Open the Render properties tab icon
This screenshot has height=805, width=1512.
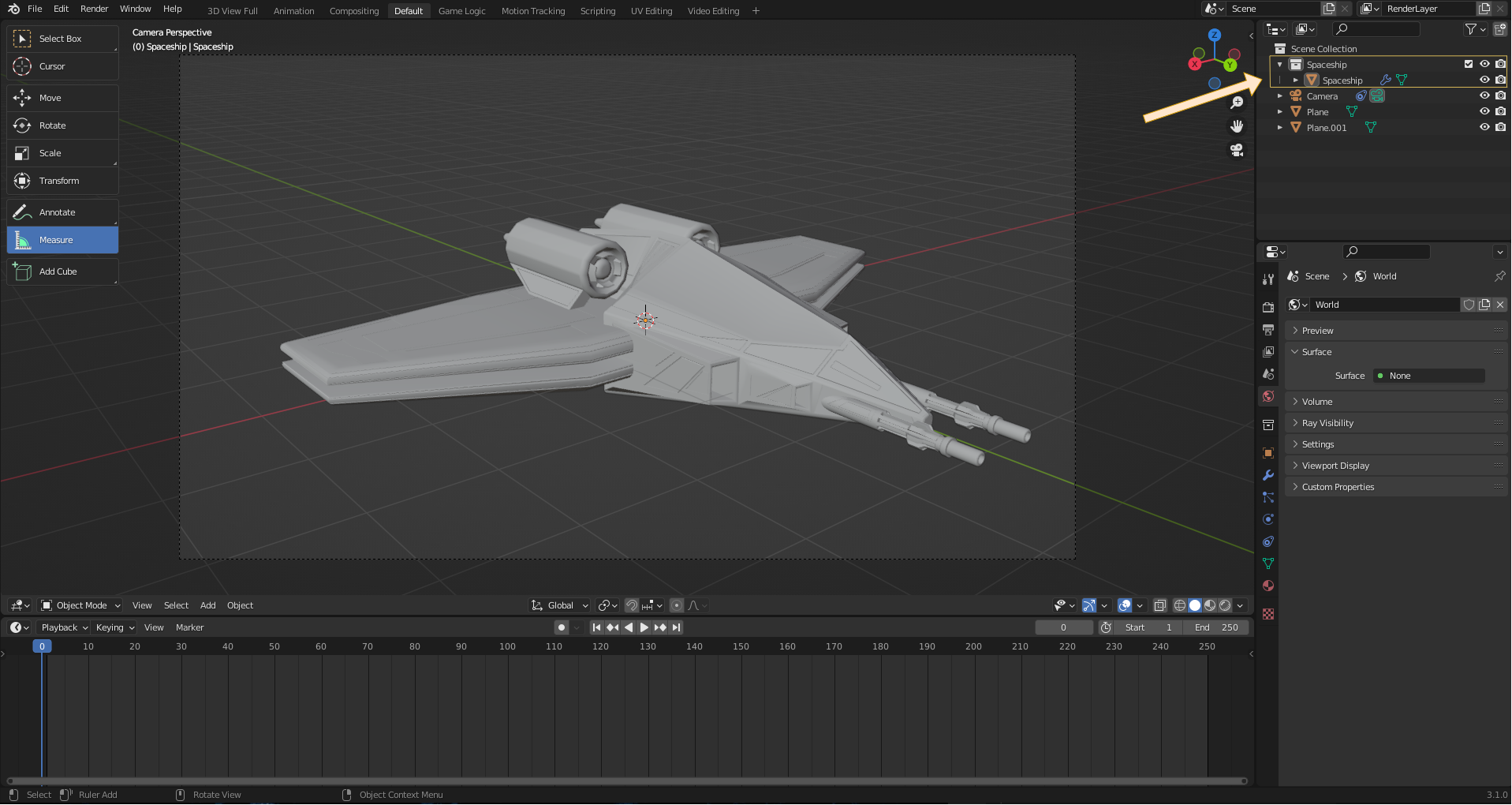[1268, 308]
